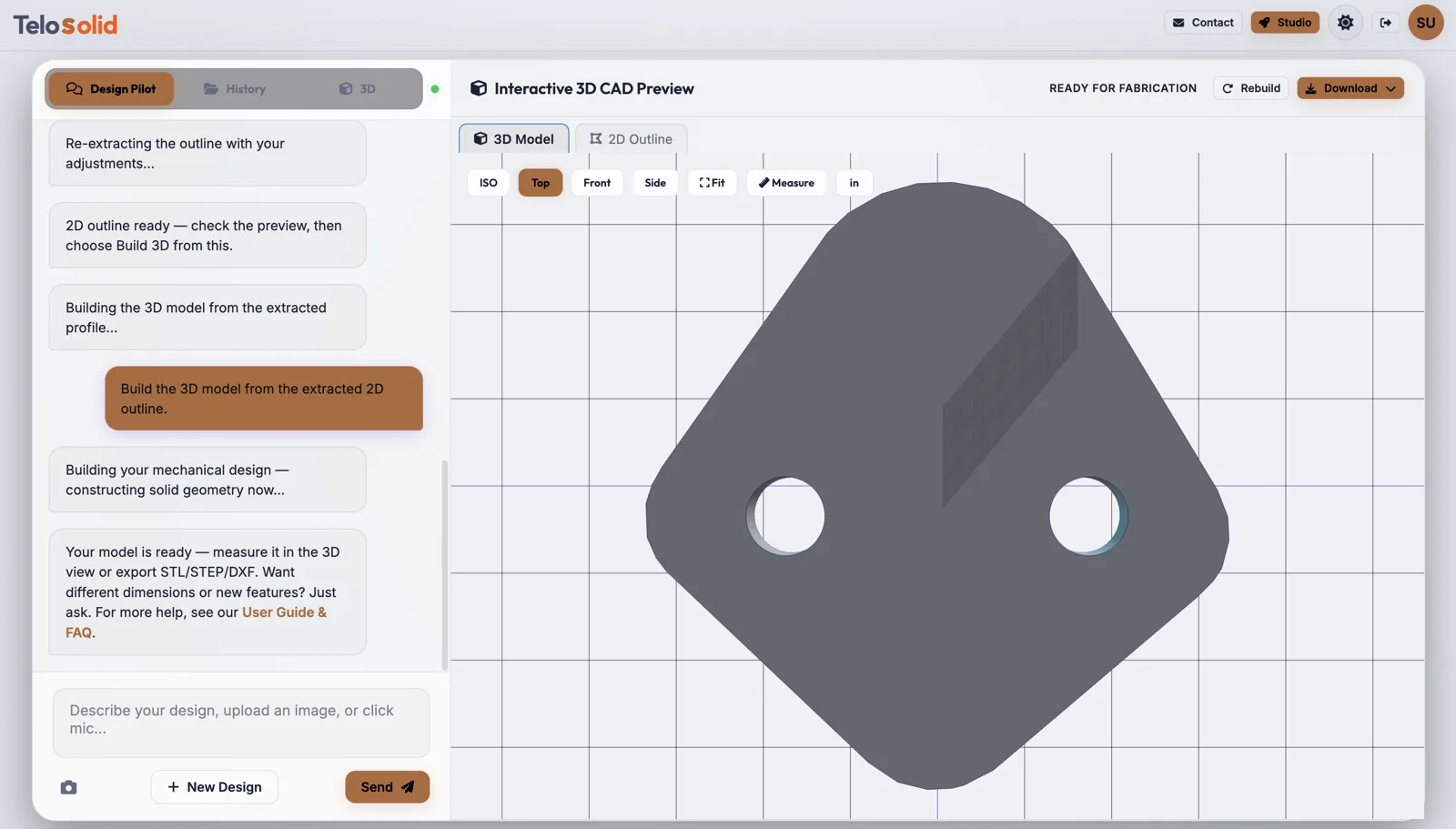This screenshot has width=1456, height=829.
Task: Click the camera icon to upload an image
Action: (68, 787)
